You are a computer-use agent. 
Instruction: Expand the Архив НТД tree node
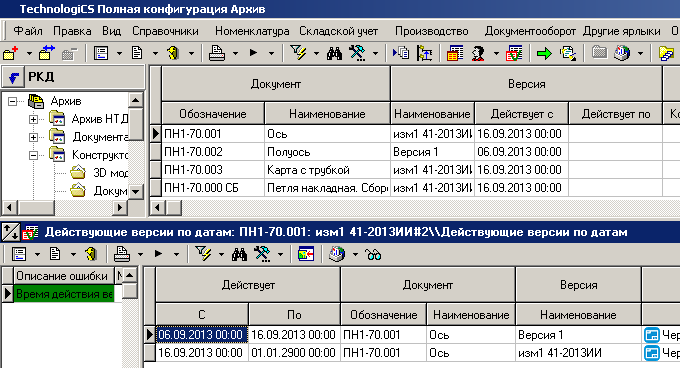click(x=33, y=119)
